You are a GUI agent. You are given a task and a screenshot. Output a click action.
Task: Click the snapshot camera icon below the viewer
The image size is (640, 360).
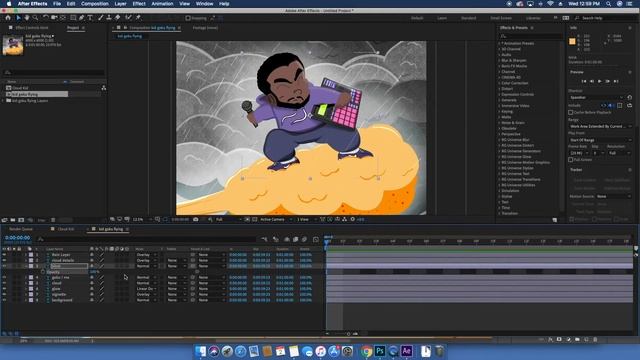click(x=196, y=220)
